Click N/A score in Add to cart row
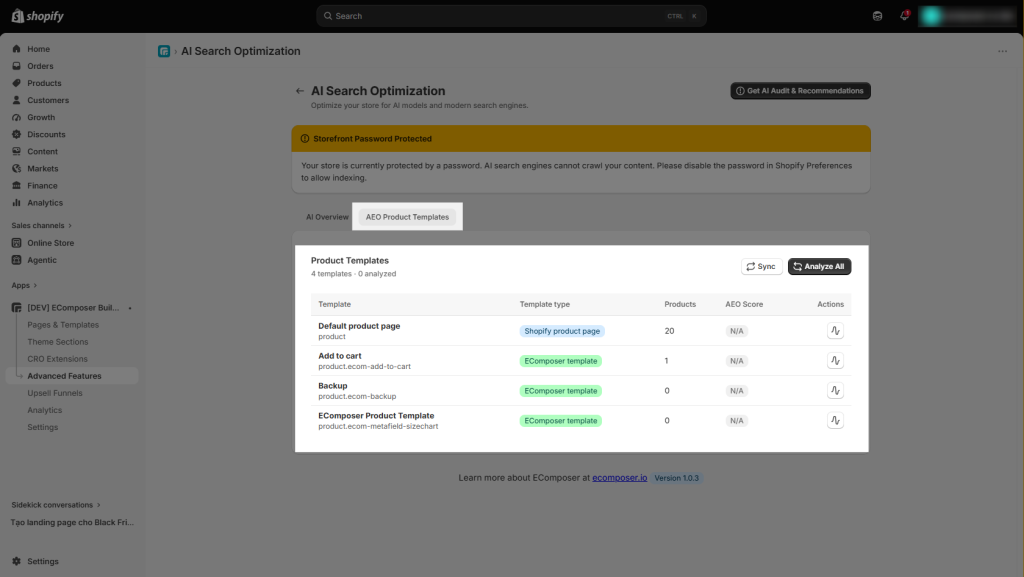This screenshot has height=577, width=1024. 737,361
